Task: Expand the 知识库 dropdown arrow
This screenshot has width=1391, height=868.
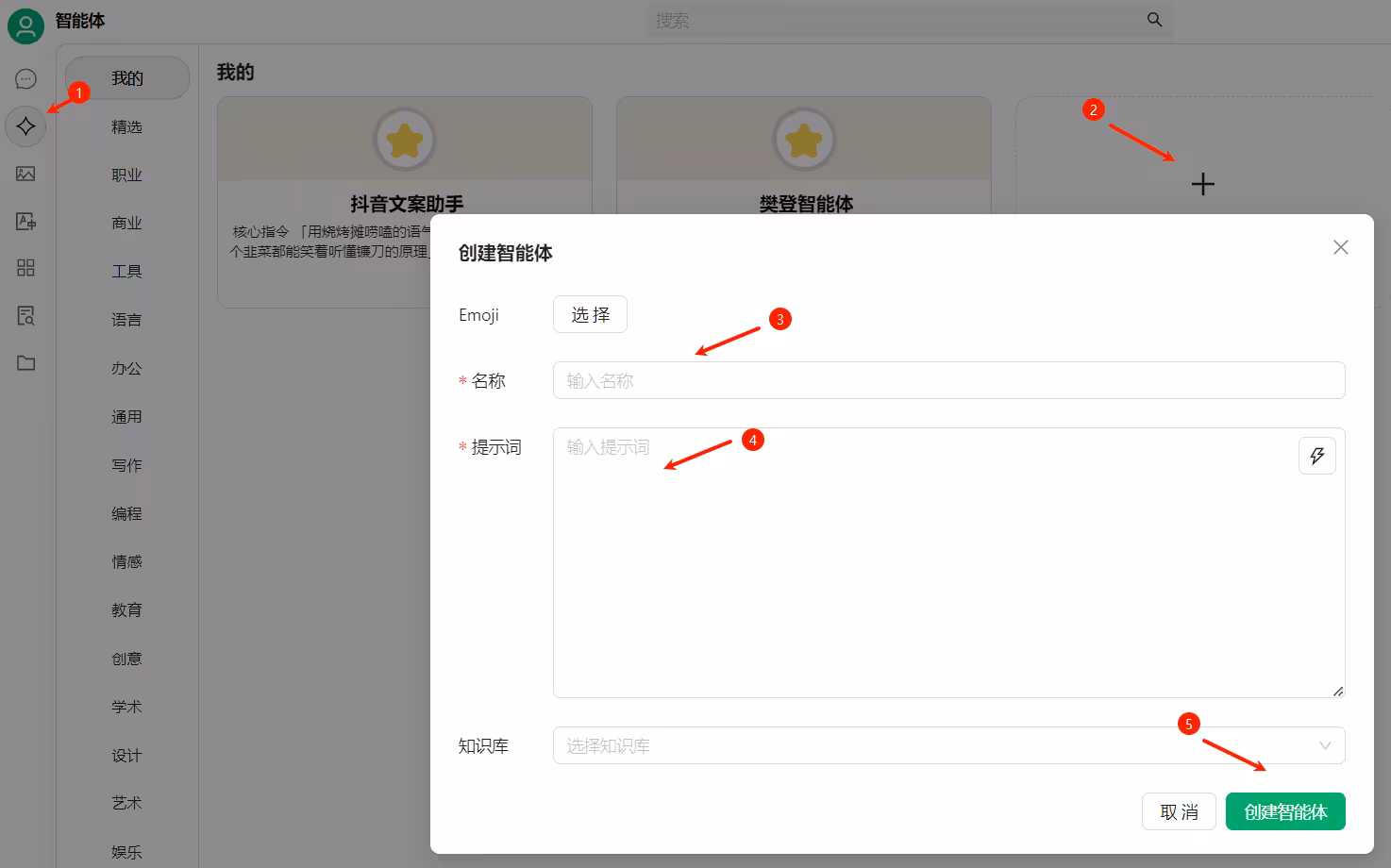Action: point(1325,745)
